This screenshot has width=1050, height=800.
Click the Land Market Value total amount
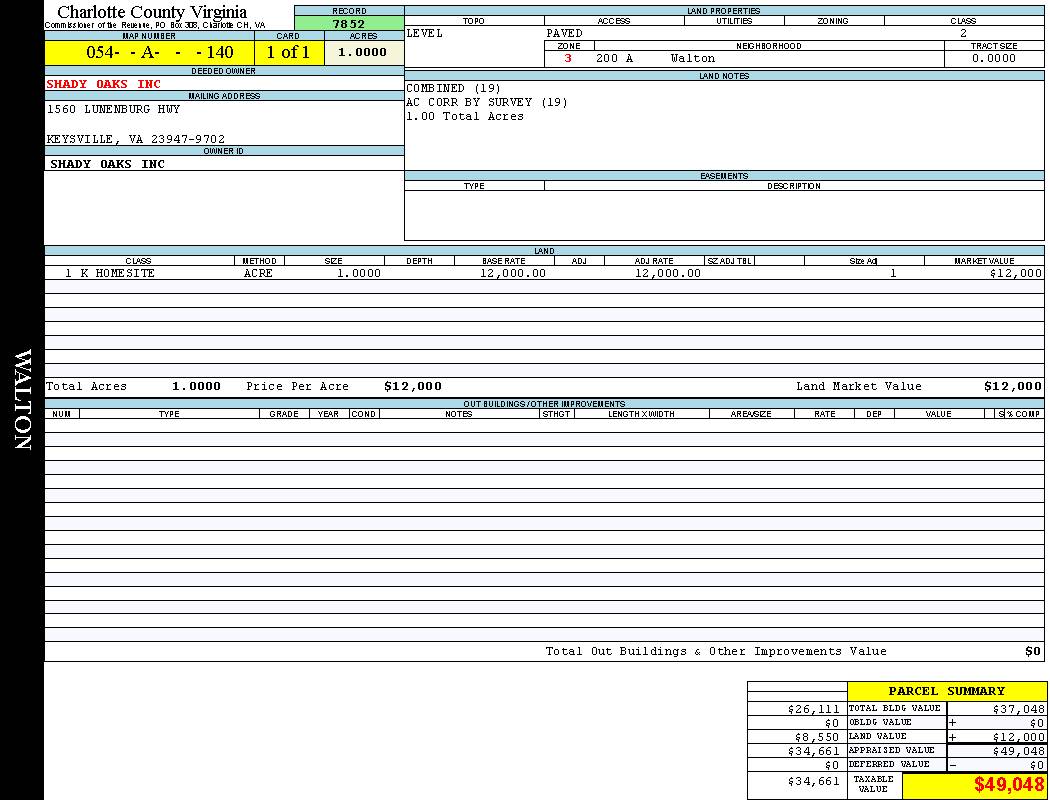point(1012,386)
